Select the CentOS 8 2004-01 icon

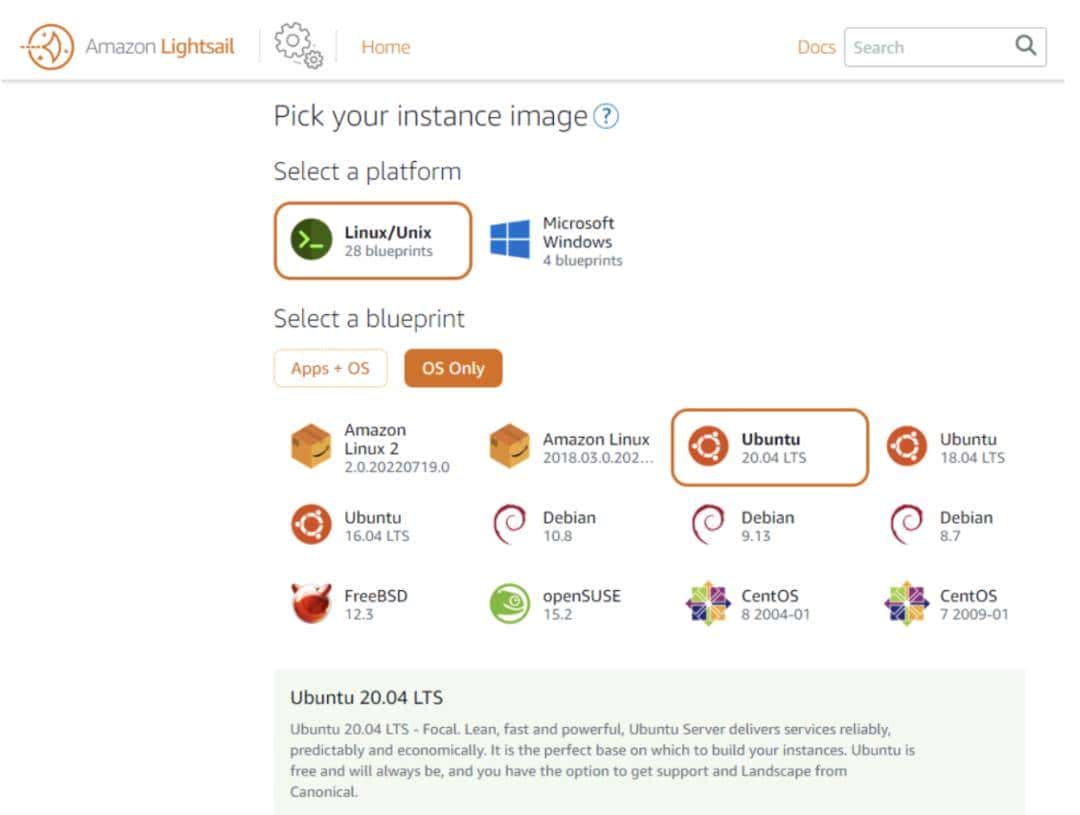[x=708, y=604]
